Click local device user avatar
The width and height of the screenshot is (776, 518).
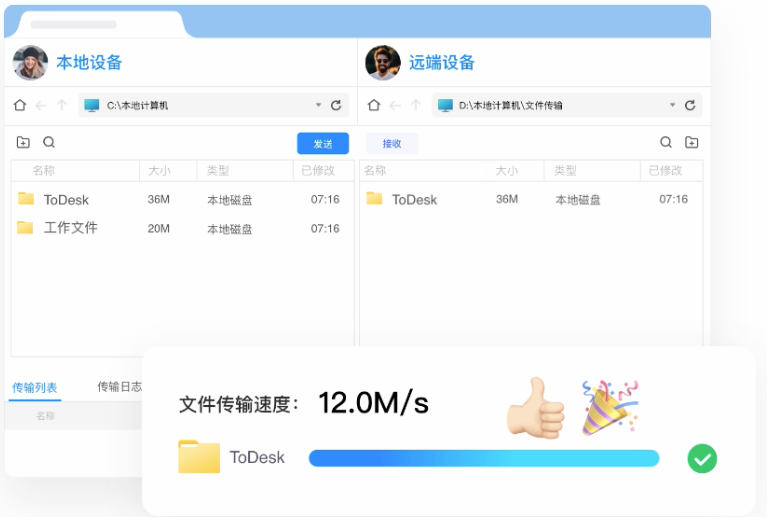tap(30, 63)
